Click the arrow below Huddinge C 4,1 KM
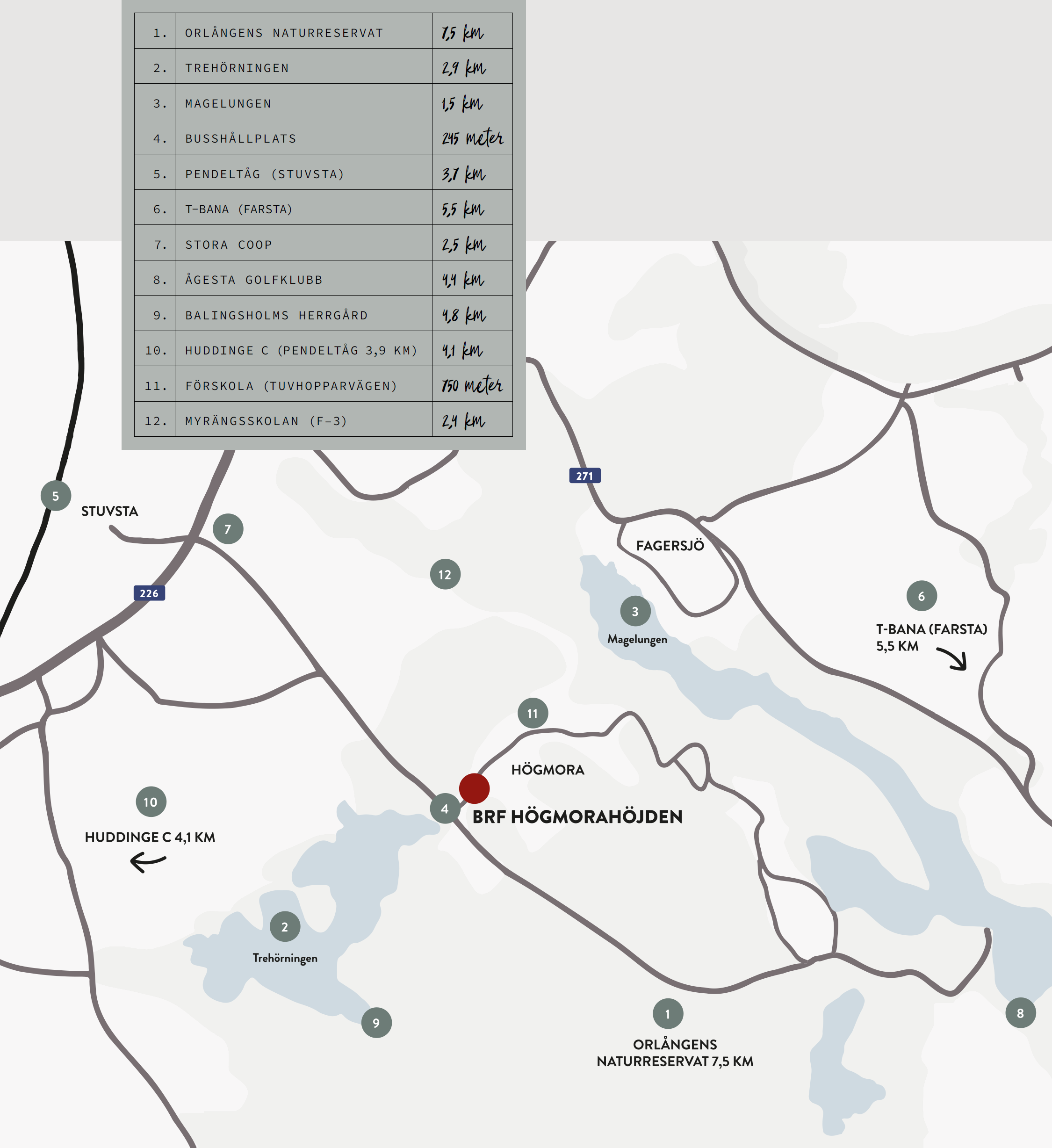Viewport: 1052px width, 1148px height. click(x=148, y=861)
